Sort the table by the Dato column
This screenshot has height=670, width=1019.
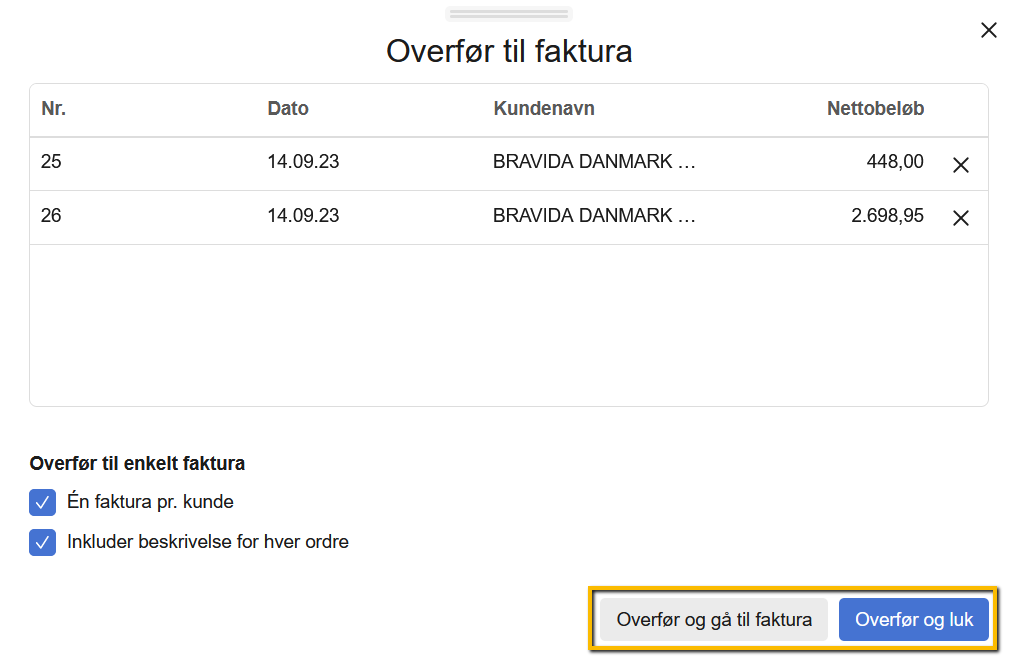tap(288, 109)
